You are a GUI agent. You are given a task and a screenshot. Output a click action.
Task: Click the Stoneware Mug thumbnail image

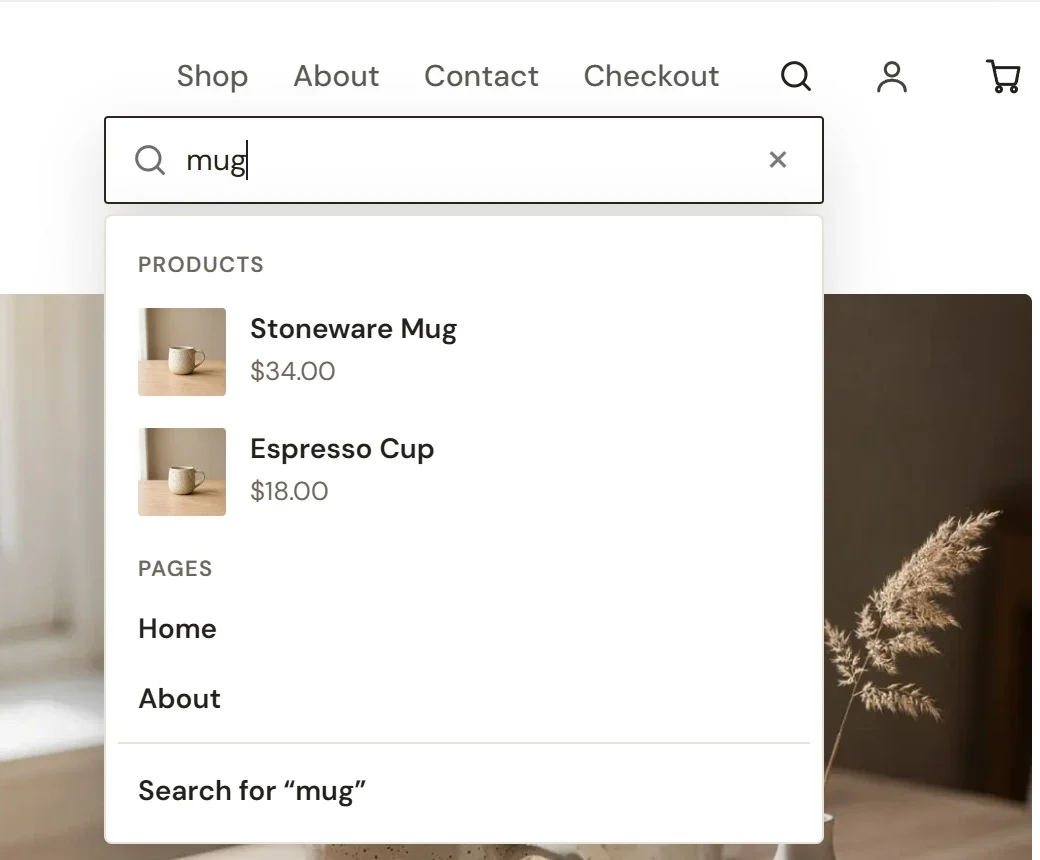click(x=182, y=351)
